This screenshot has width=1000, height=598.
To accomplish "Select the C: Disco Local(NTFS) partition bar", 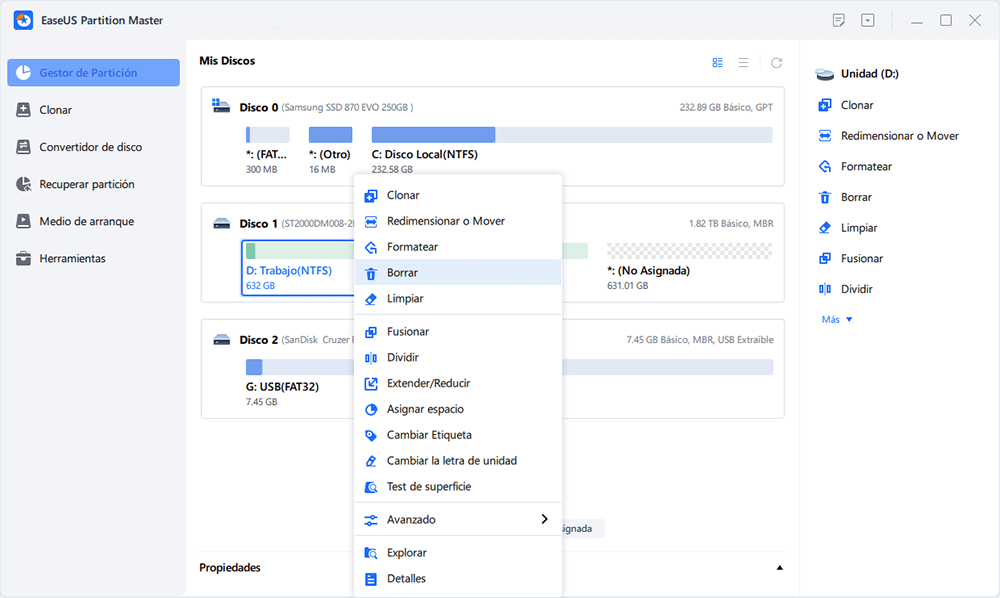I will point(572,135).
